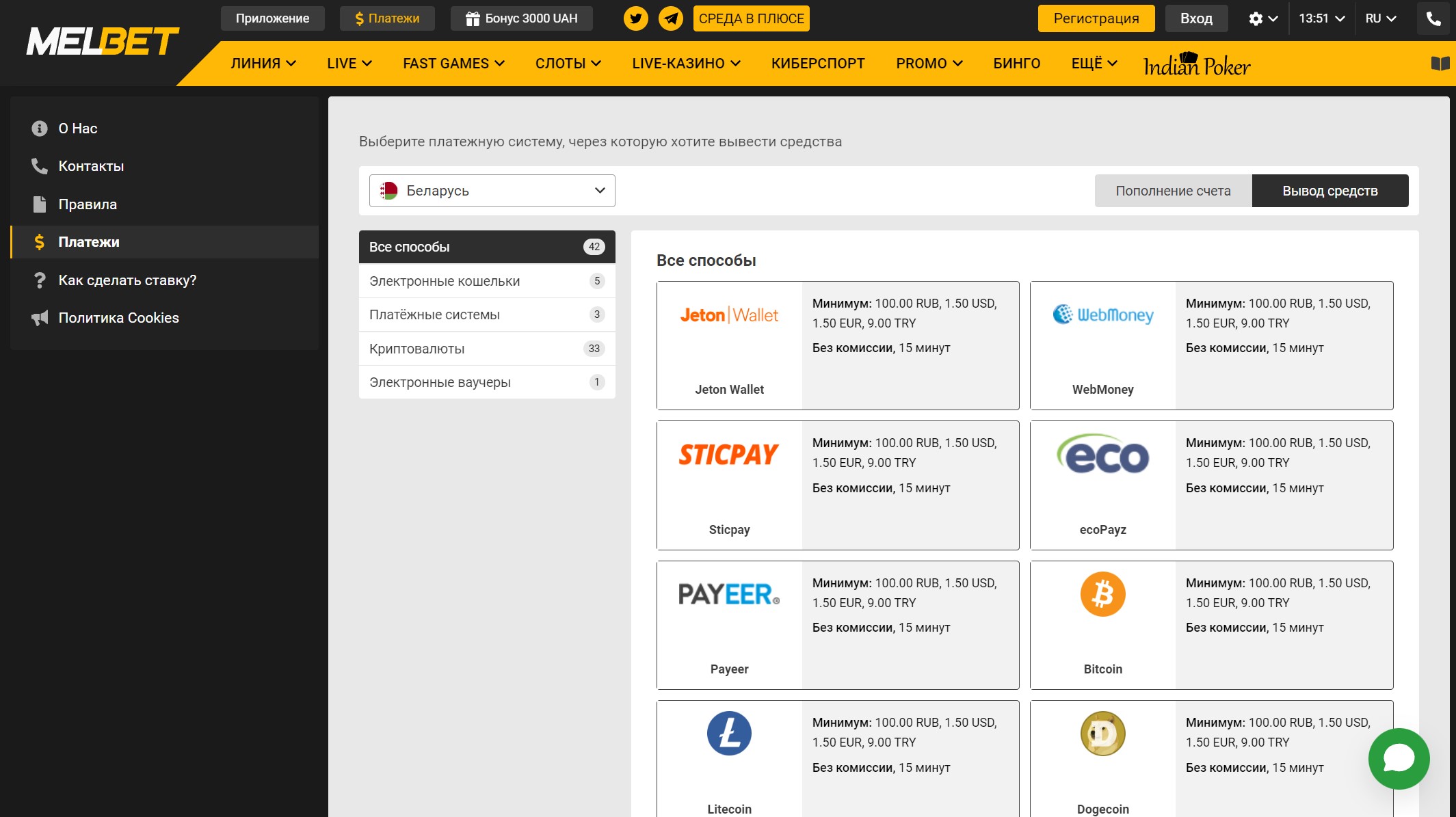Open БИНГО section
The image size is (1456, 817).
pos(1016,64)
